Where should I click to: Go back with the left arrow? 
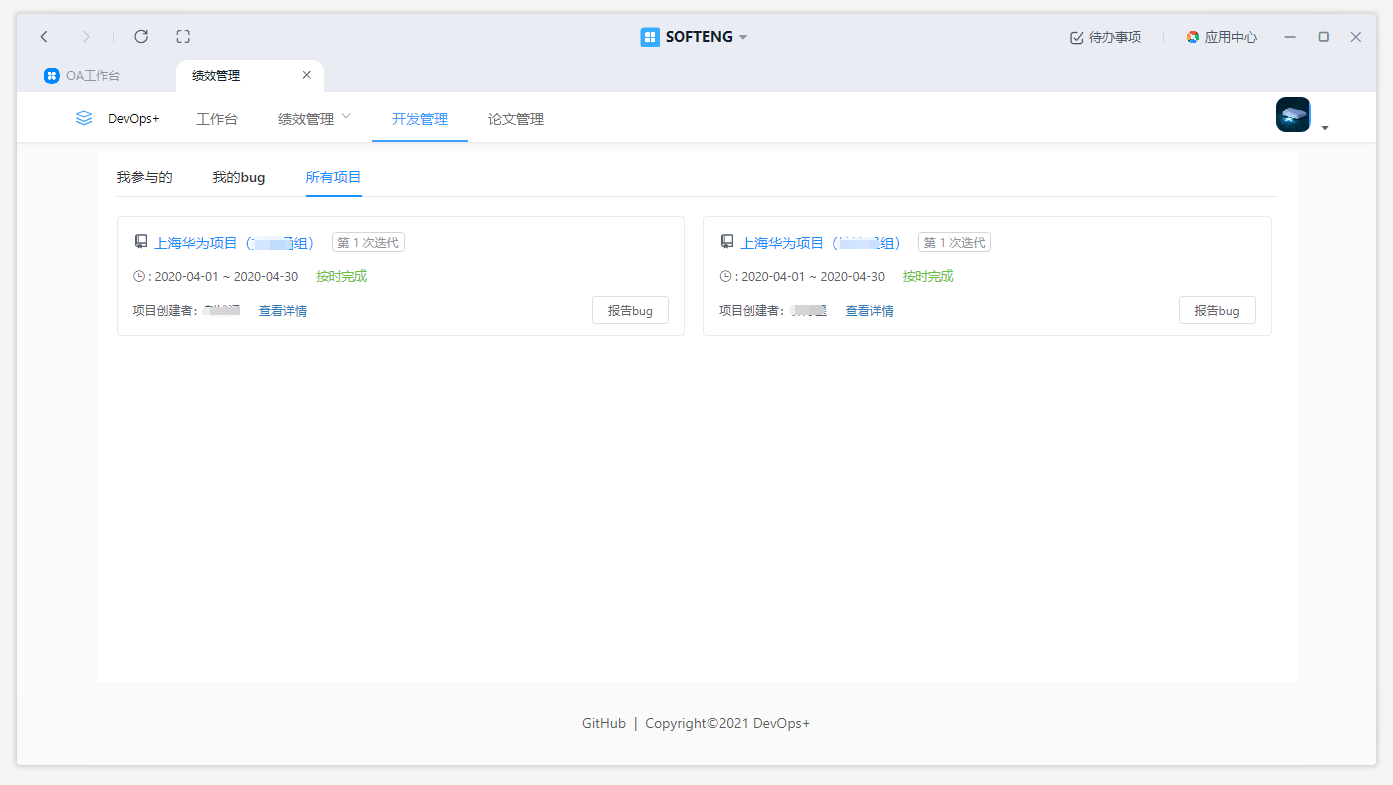click(x=44, y=37)
